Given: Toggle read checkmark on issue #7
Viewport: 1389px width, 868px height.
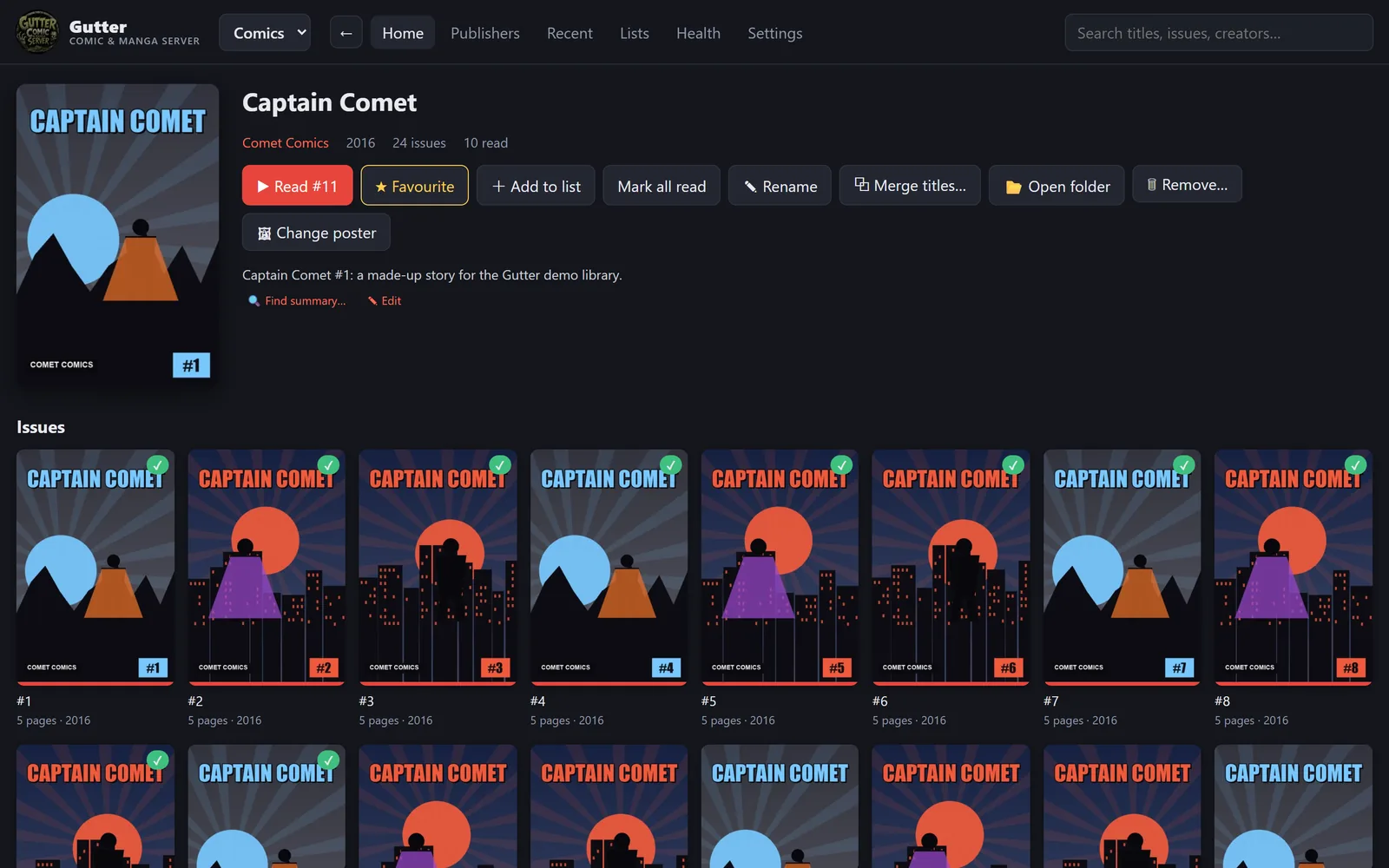Looking at the screenshot, I should 1184,464.
